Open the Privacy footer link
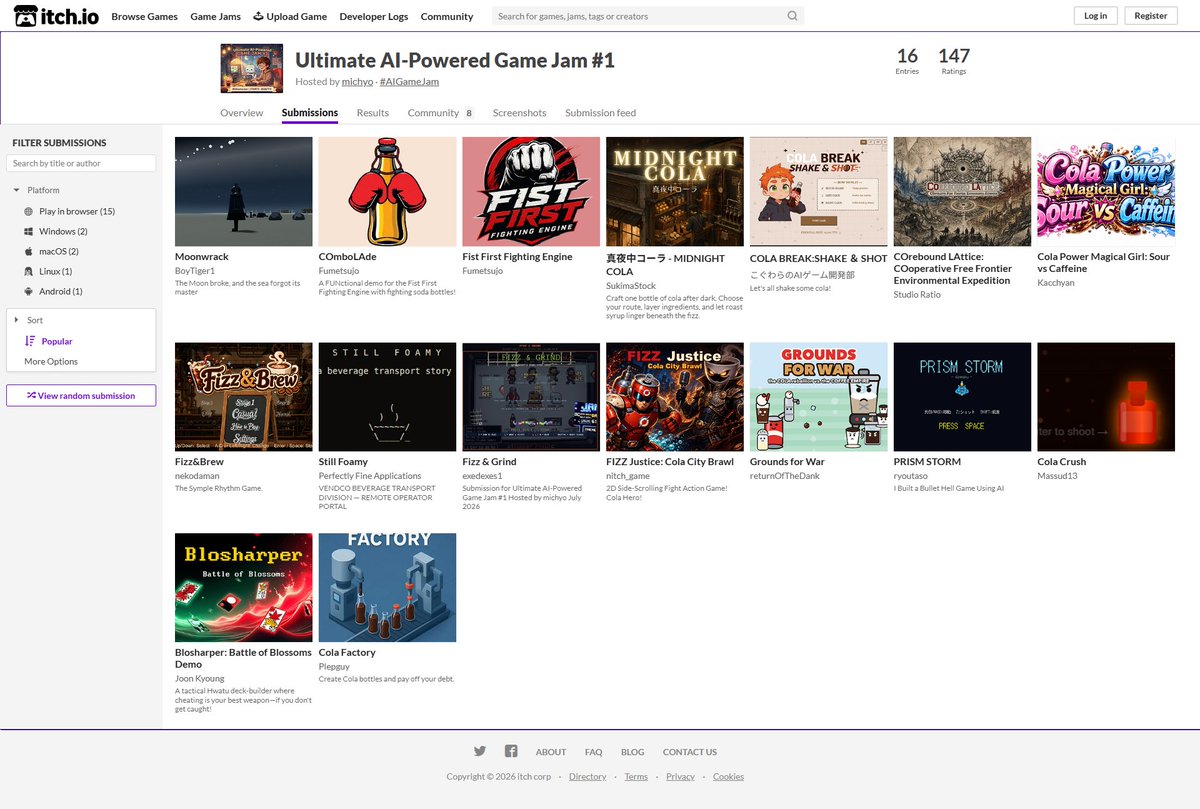Screen dimensions: 1200x809 [680, 776]
